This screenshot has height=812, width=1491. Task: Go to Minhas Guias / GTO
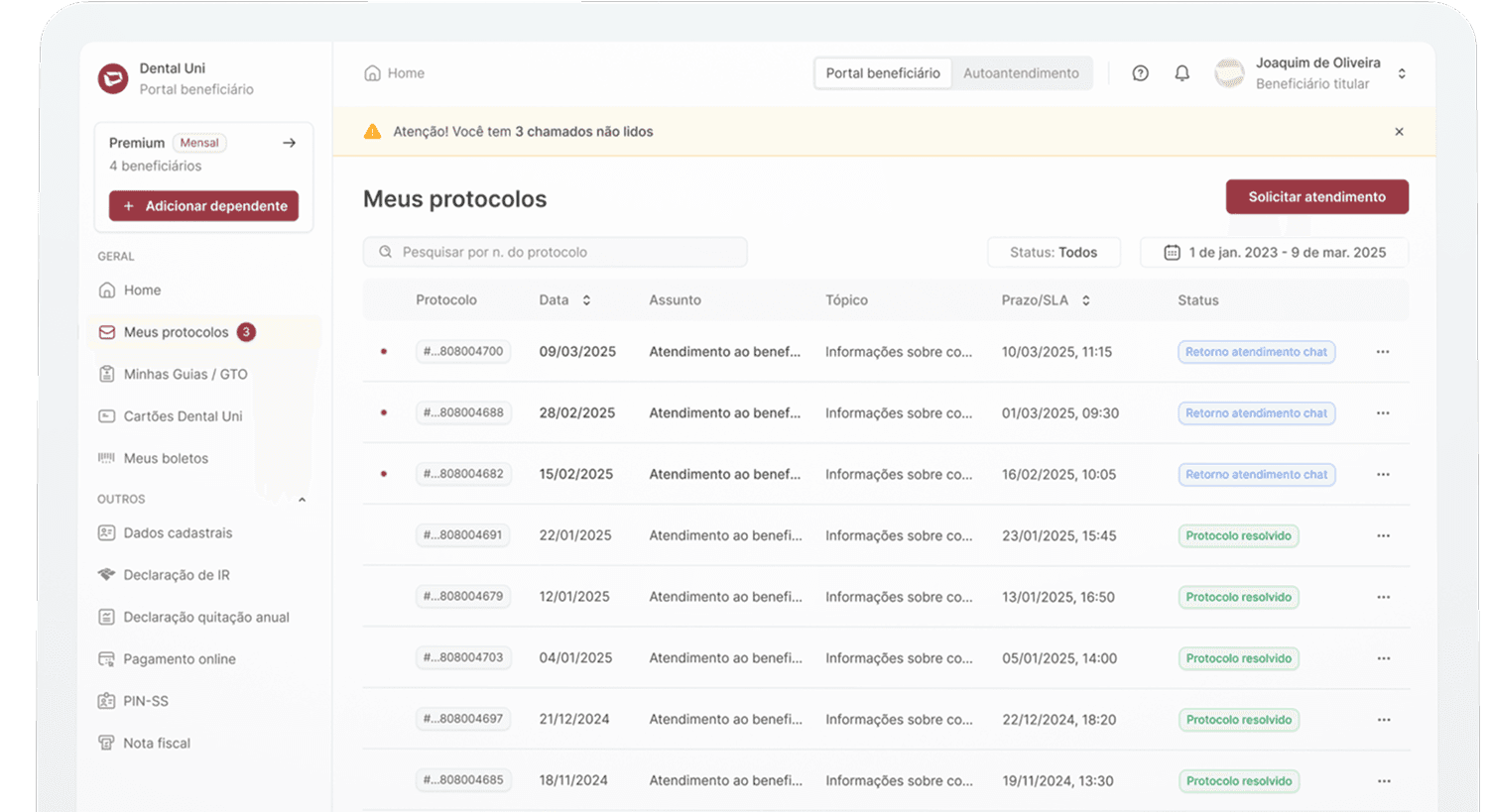click(x=185, y=374)
